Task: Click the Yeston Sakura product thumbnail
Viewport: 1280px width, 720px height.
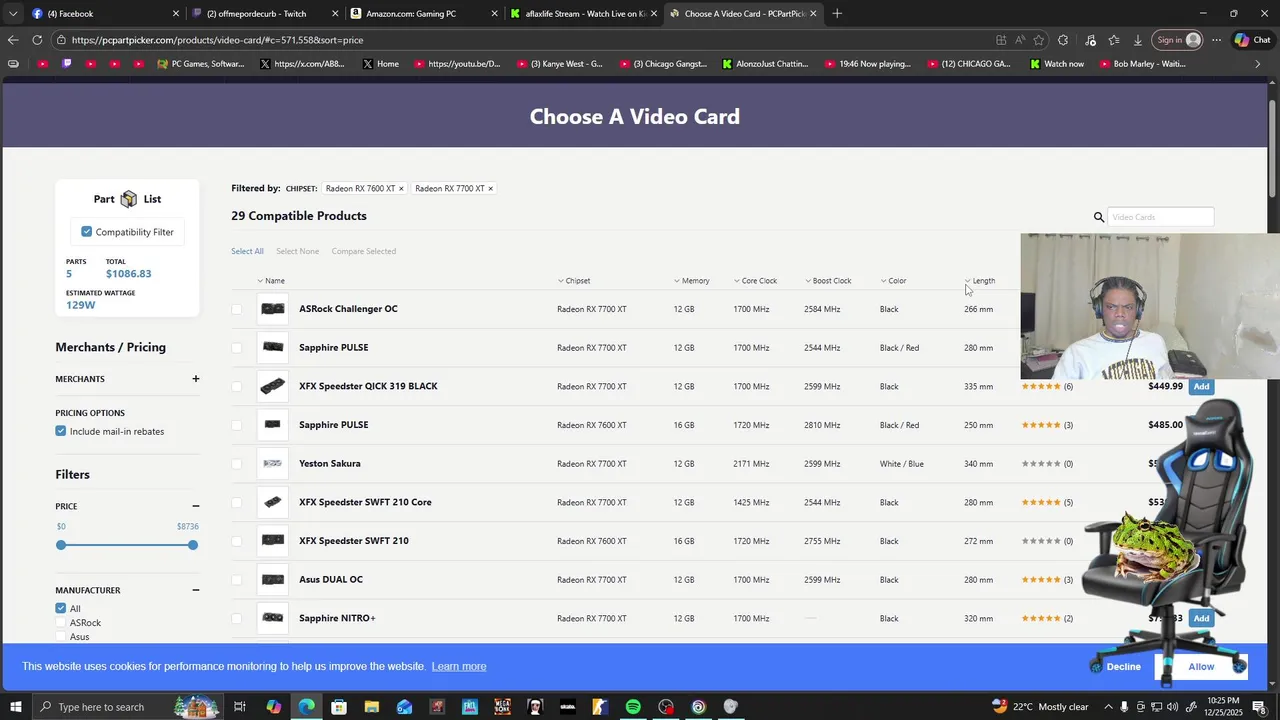Action: click(272, 464)
